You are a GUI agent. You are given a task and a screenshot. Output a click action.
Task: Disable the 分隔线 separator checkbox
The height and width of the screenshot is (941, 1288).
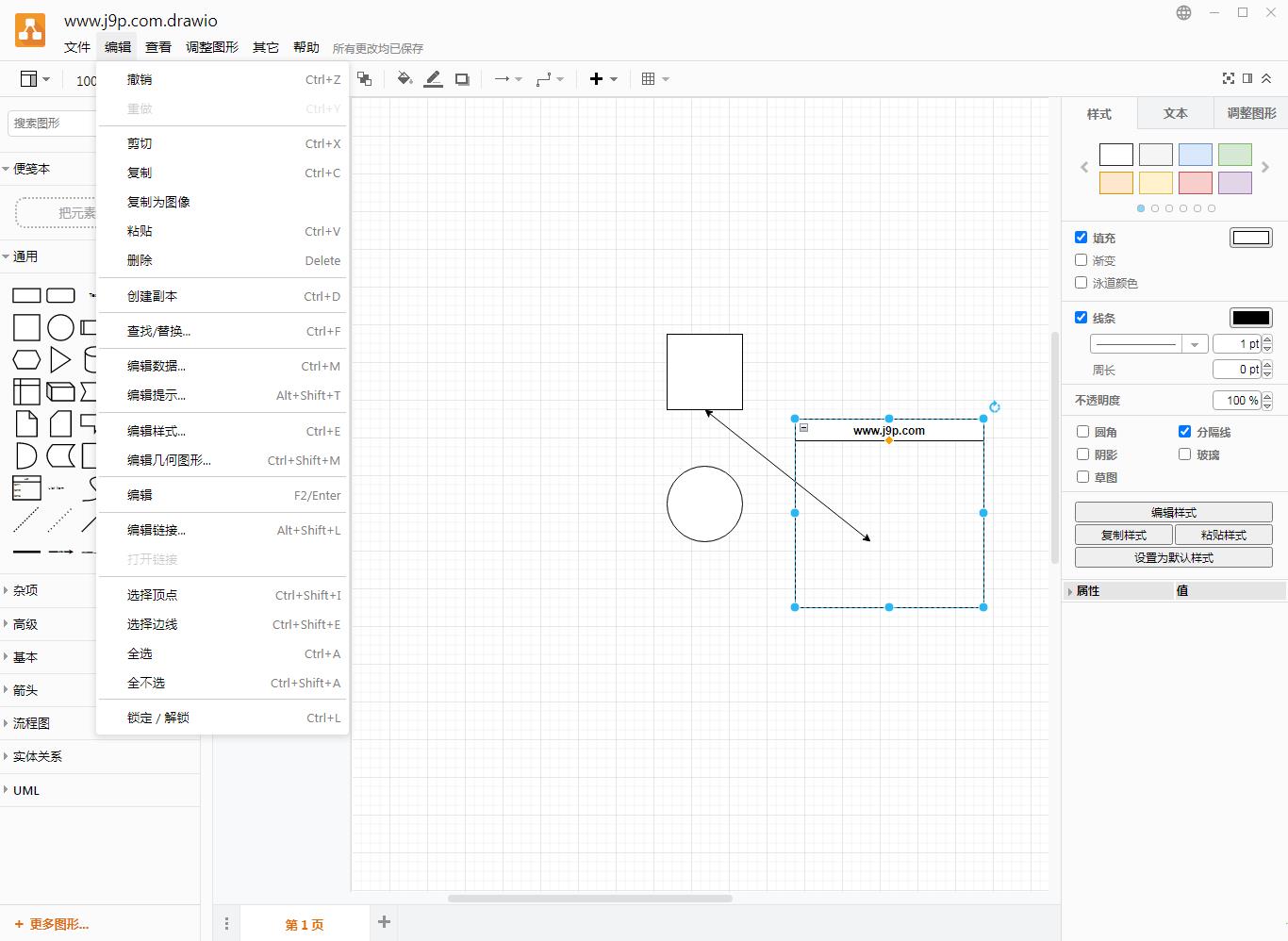click(x=1185, y=432)
